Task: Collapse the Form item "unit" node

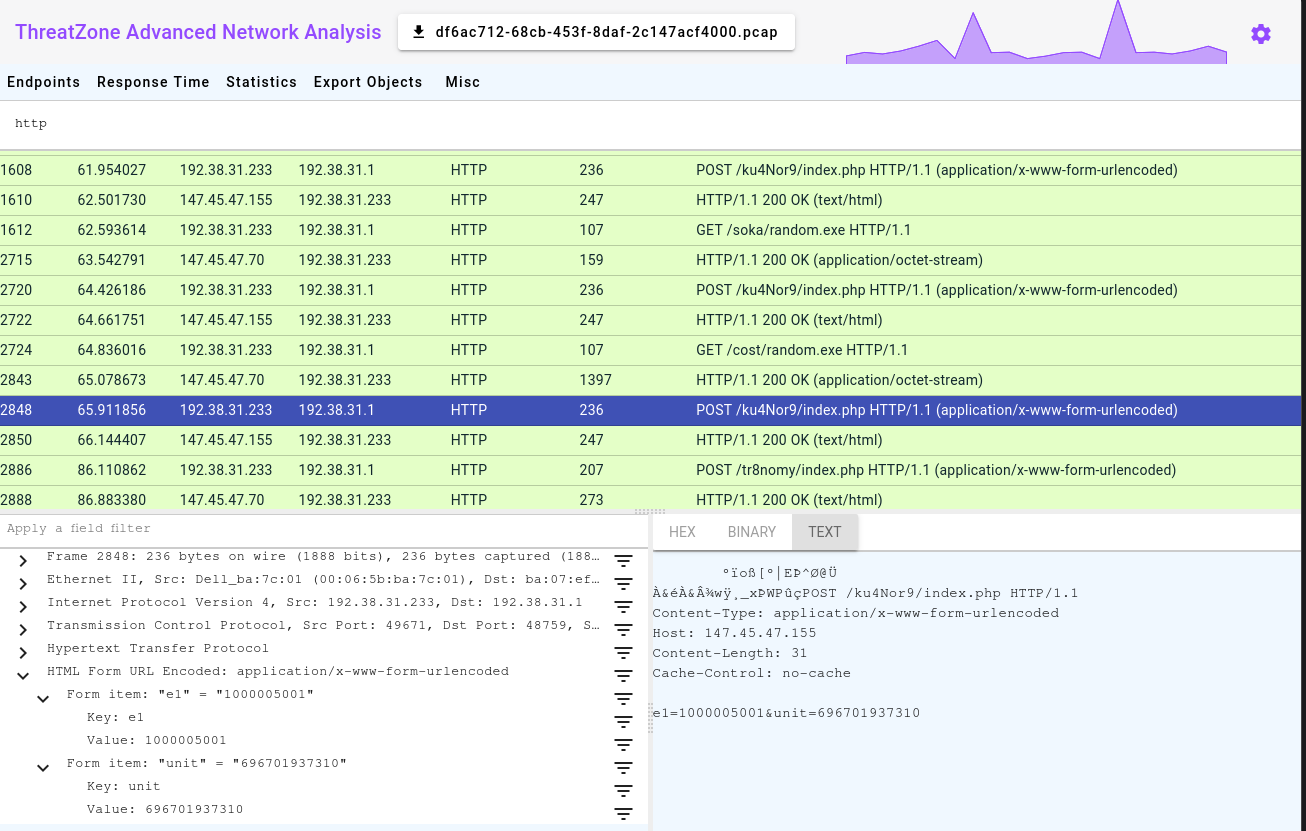Action: click(43, 768)
